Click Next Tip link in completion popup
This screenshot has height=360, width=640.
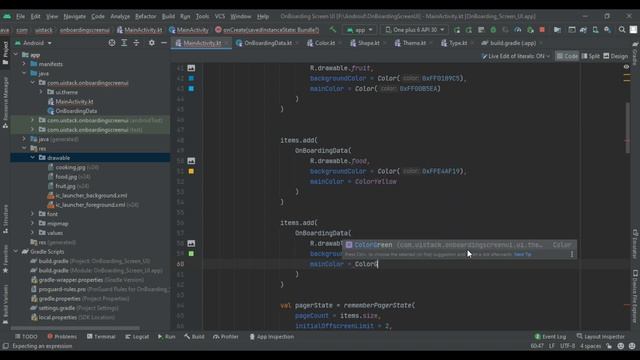[523, 254]
